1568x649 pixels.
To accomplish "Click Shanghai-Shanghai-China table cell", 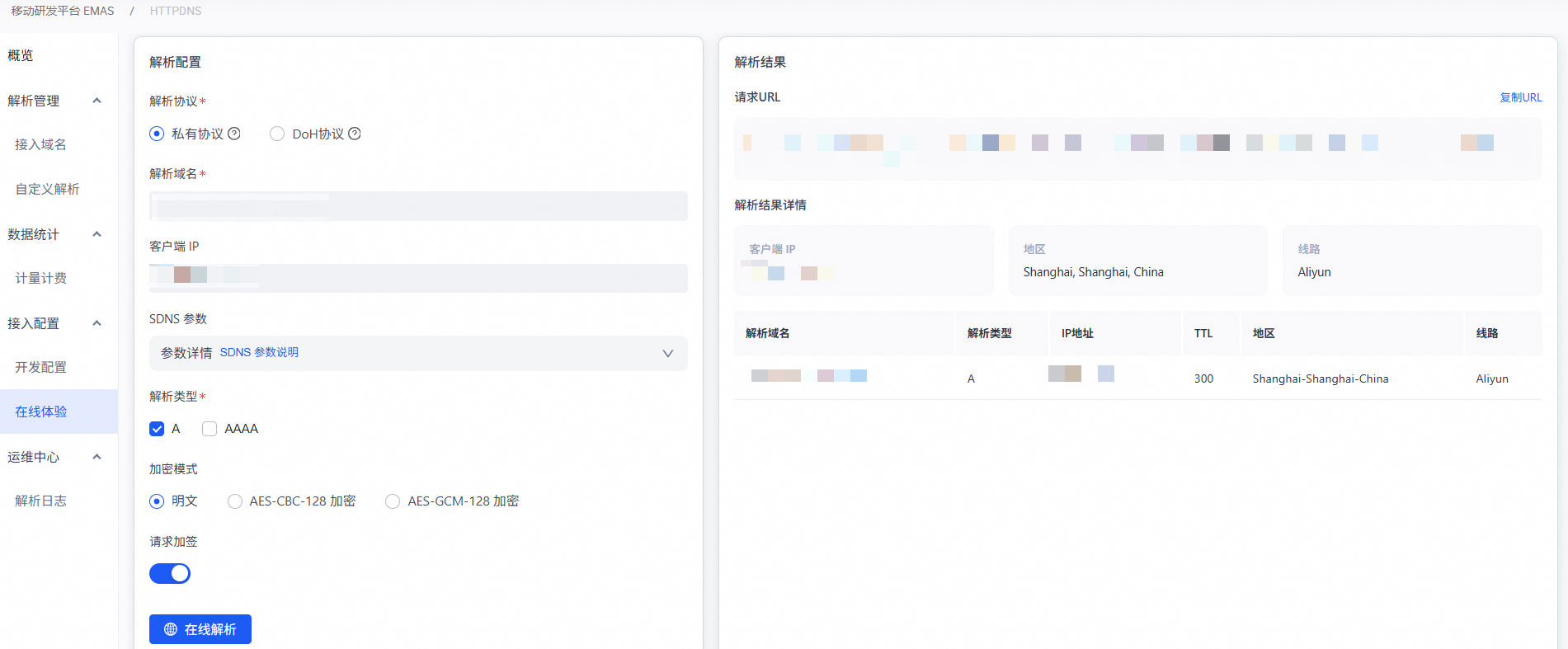I will [x=1321, y=379].
